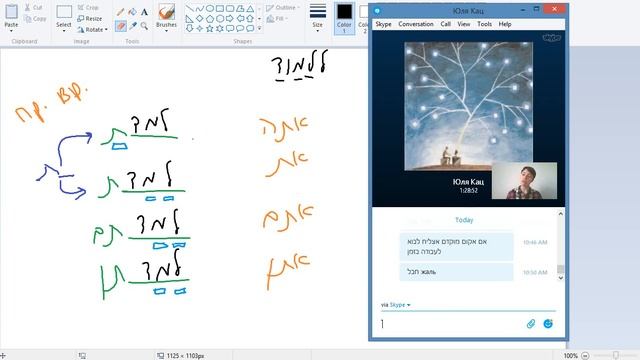Image resolution: width=640 pixels, height=360 pixels.
Task: Pick the Six-point star shape
Action: point(220,28)
